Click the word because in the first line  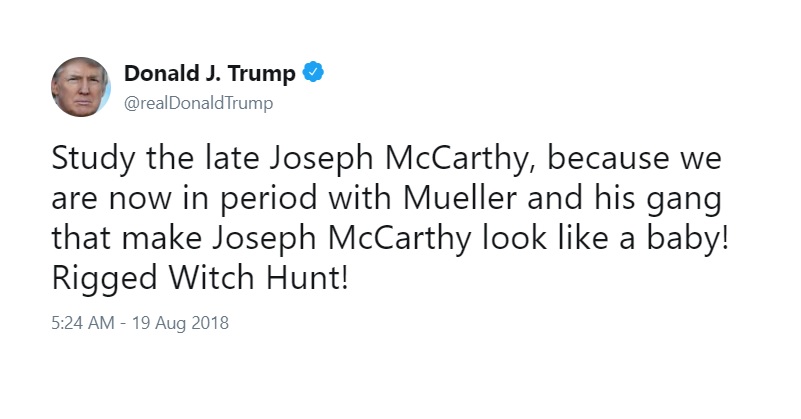[607, 158]
